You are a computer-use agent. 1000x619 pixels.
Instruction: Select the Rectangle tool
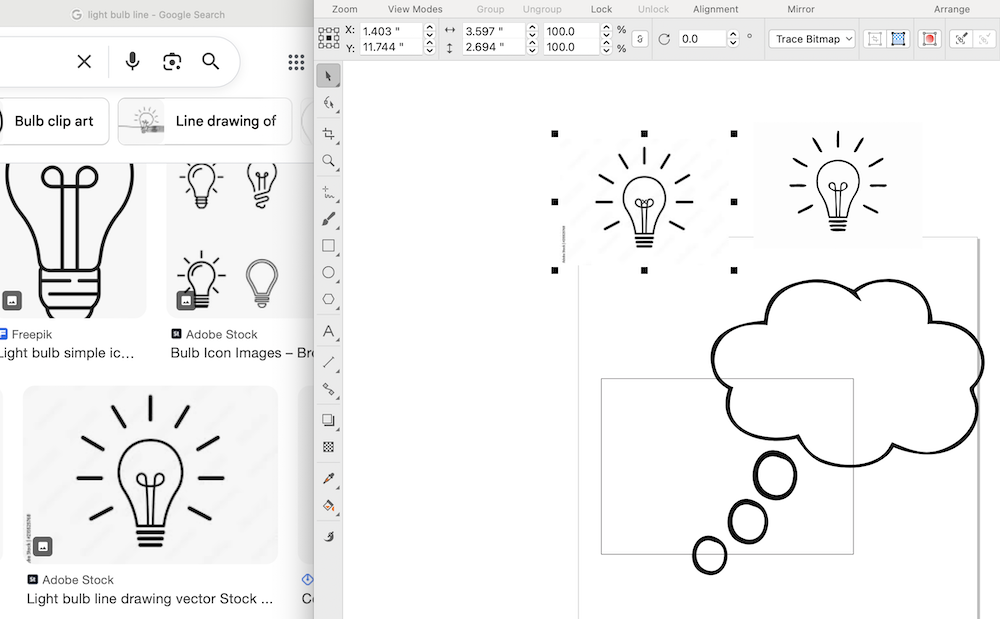(x=329, y=245)
